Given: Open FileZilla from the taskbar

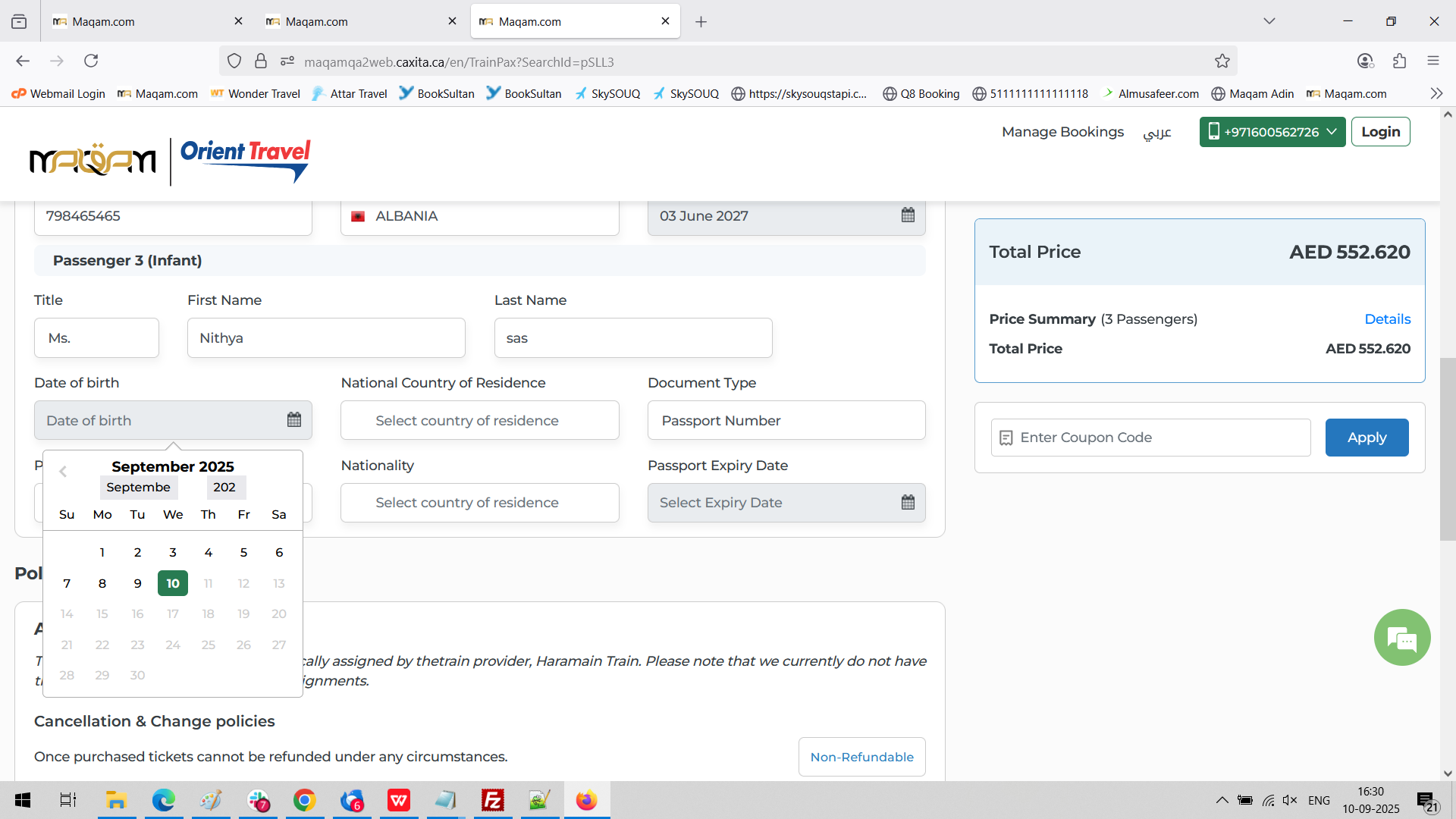Looking at the screenshot, I should (492, 800).
